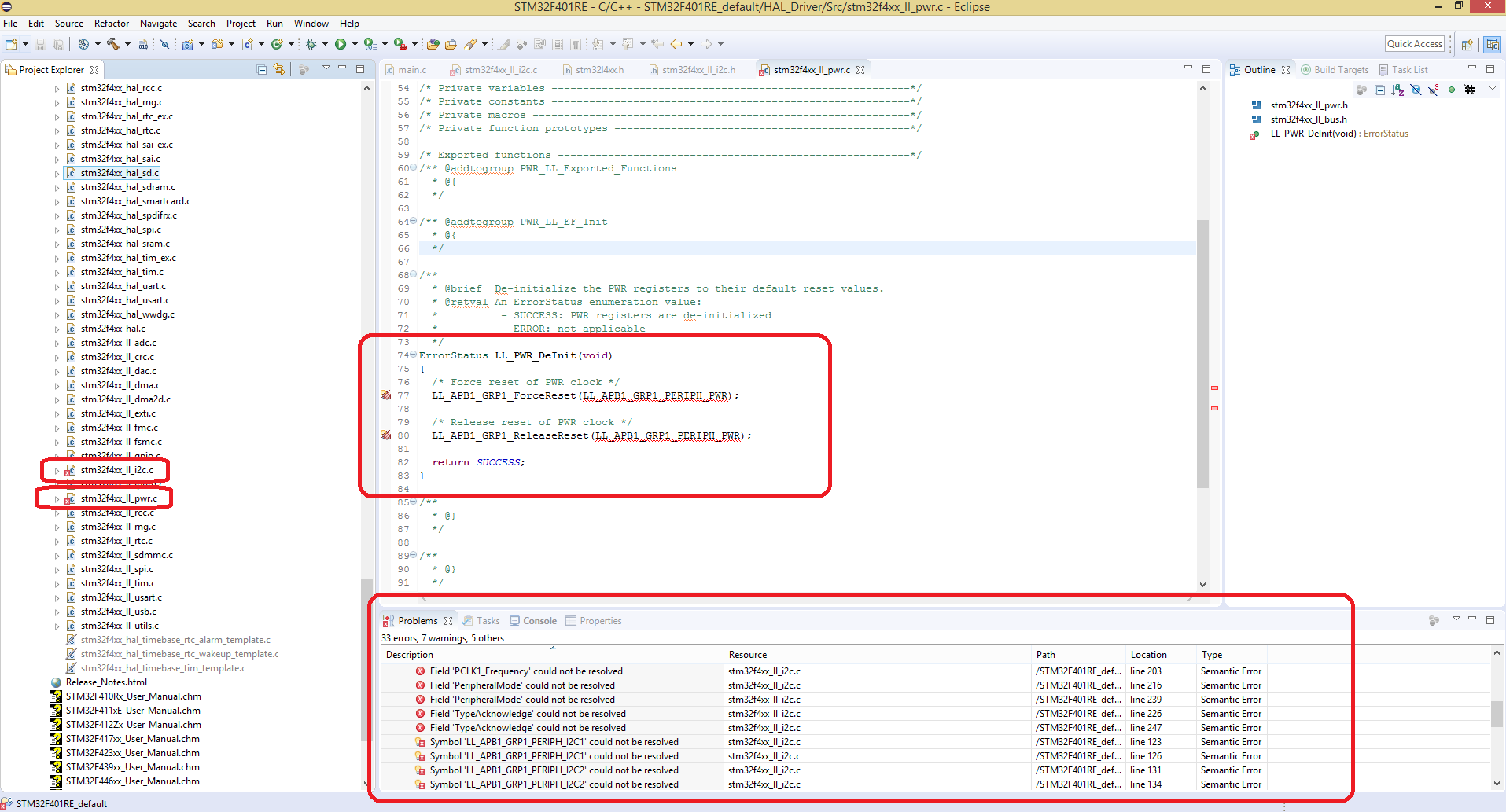Click the Save icon in toolbar
The image size is (1506, 812).
click(x=40, y=44)
